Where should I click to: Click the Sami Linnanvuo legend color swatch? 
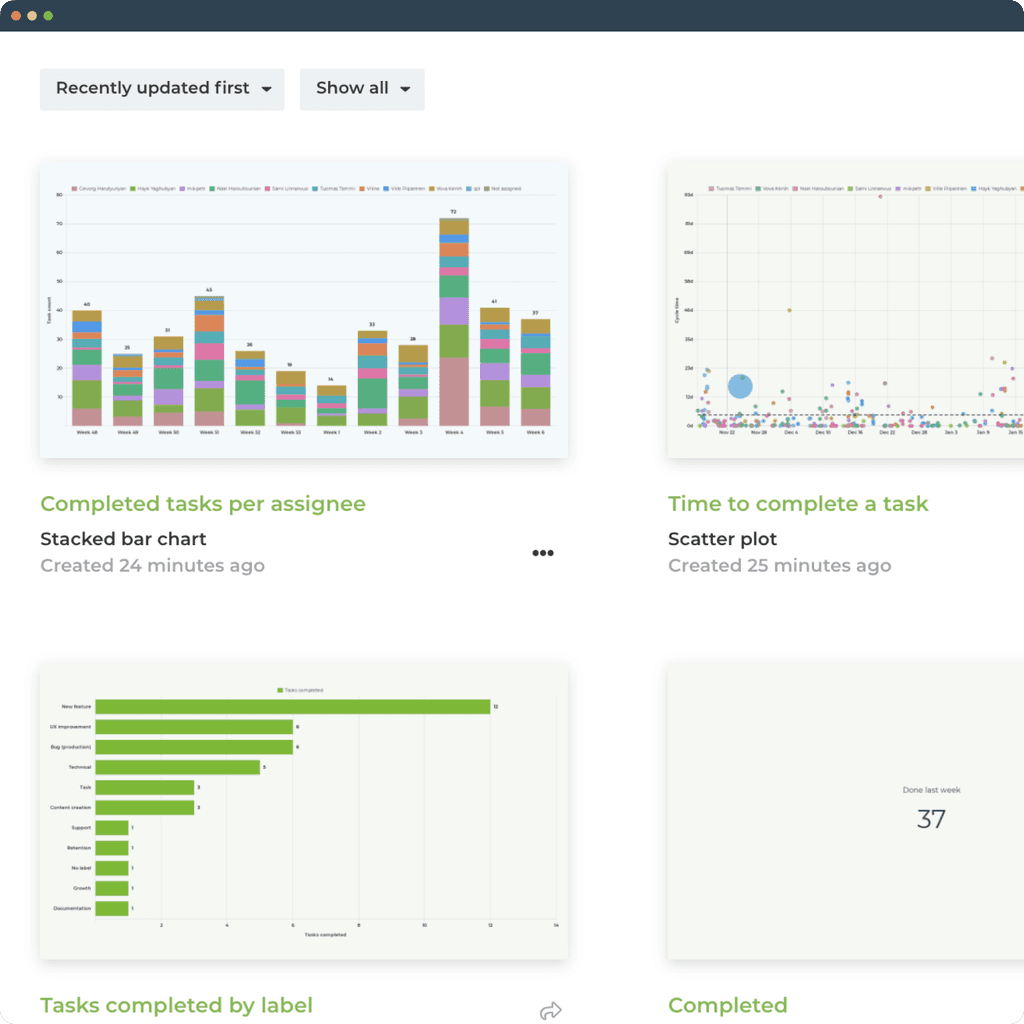[266, 189]
